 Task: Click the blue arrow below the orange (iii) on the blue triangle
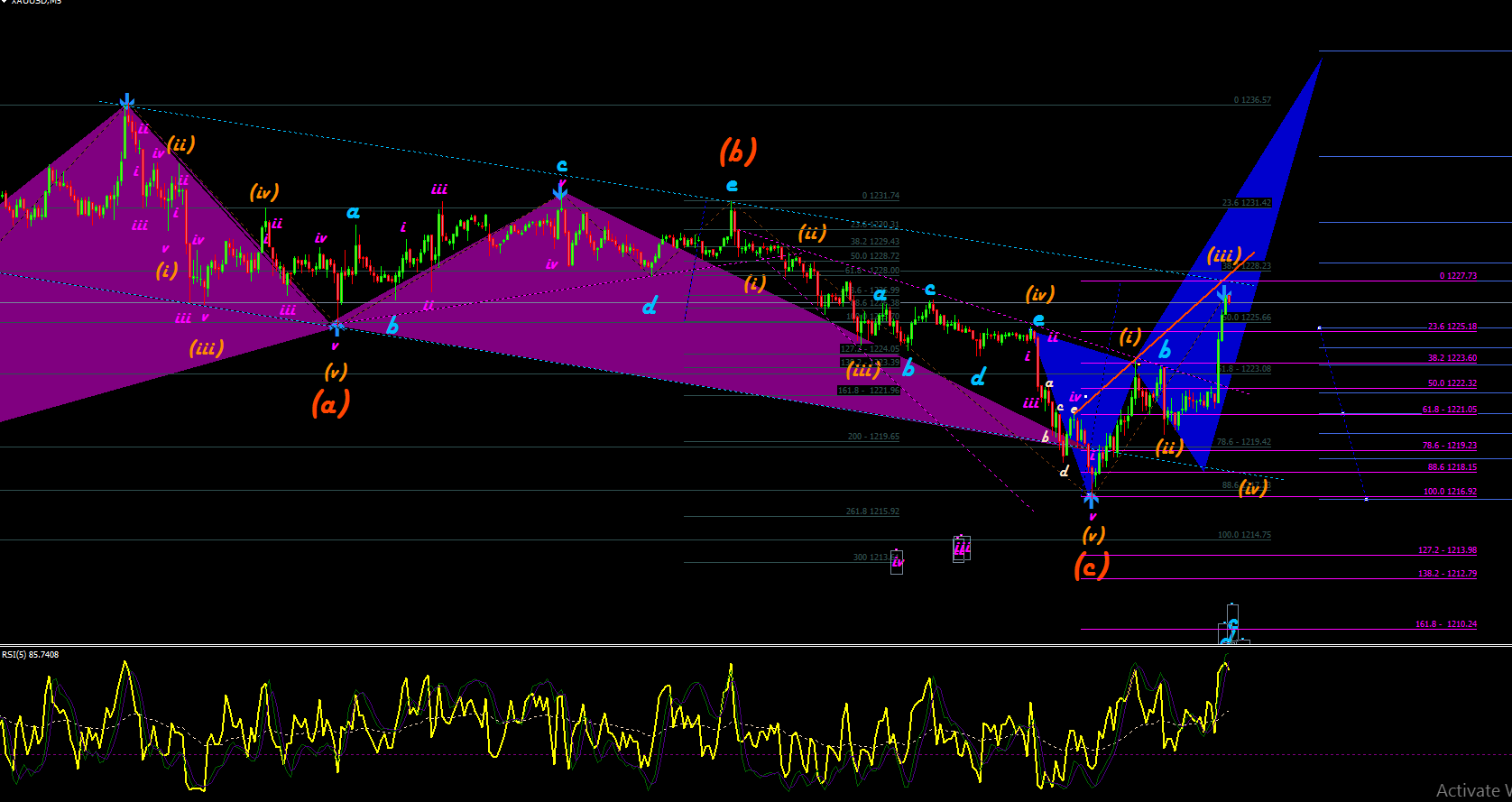click(x=1224, y=293)
